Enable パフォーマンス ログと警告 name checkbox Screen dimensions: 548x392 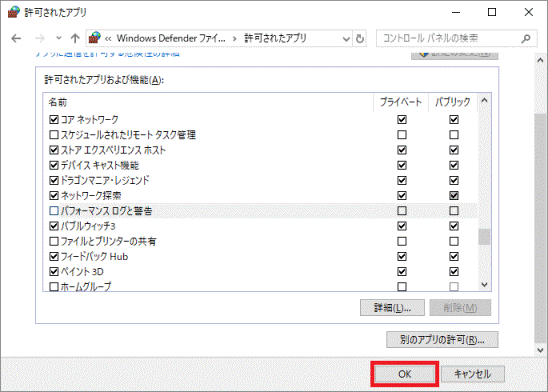[x=54, y=211]
